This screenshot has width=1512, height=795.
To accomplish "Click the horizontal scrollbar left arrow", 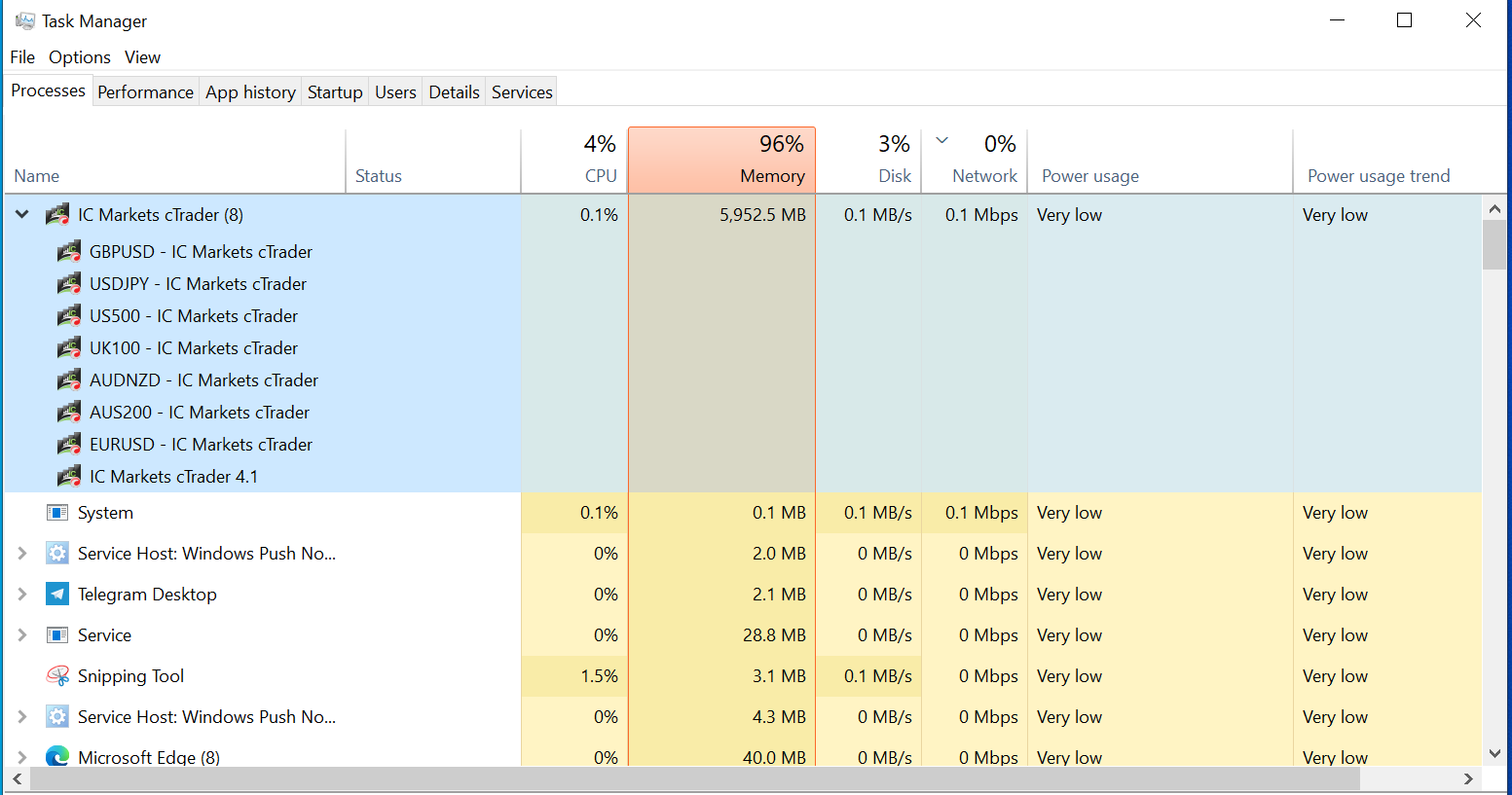I will pos(17,778).
